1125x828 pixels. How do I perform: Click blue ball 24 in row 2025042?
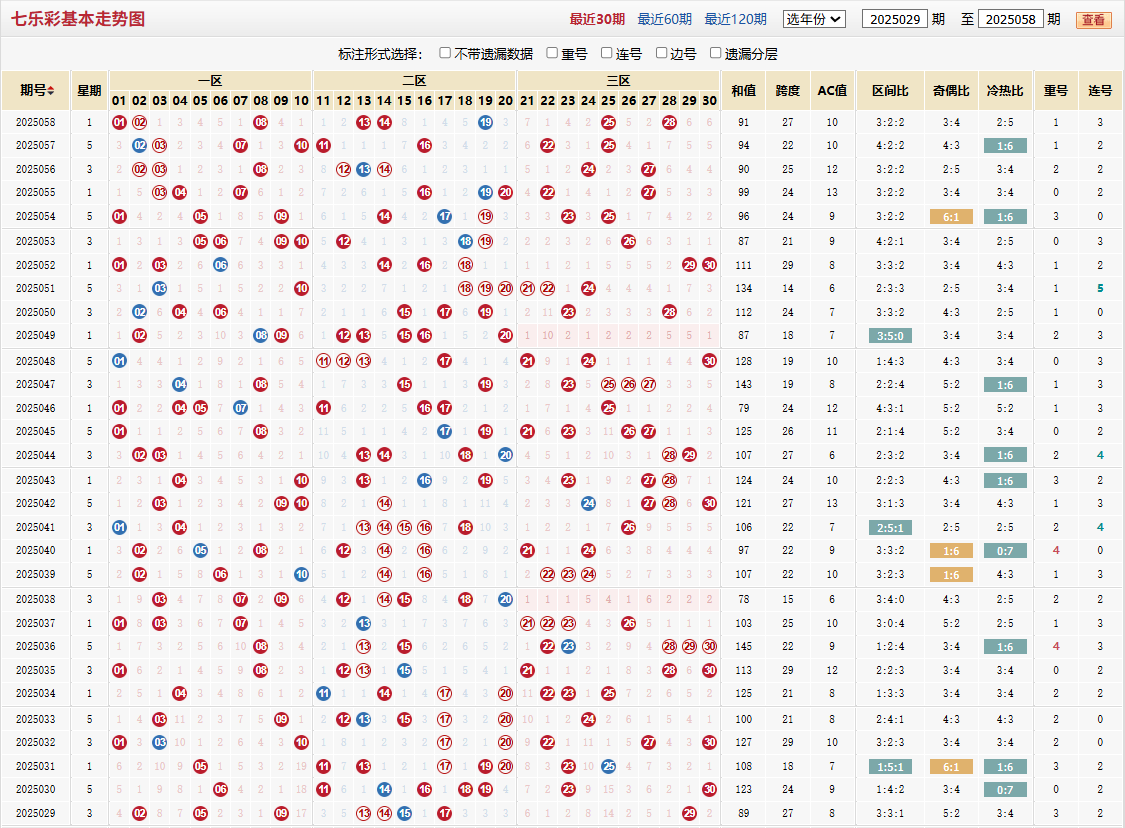point(588,503)
